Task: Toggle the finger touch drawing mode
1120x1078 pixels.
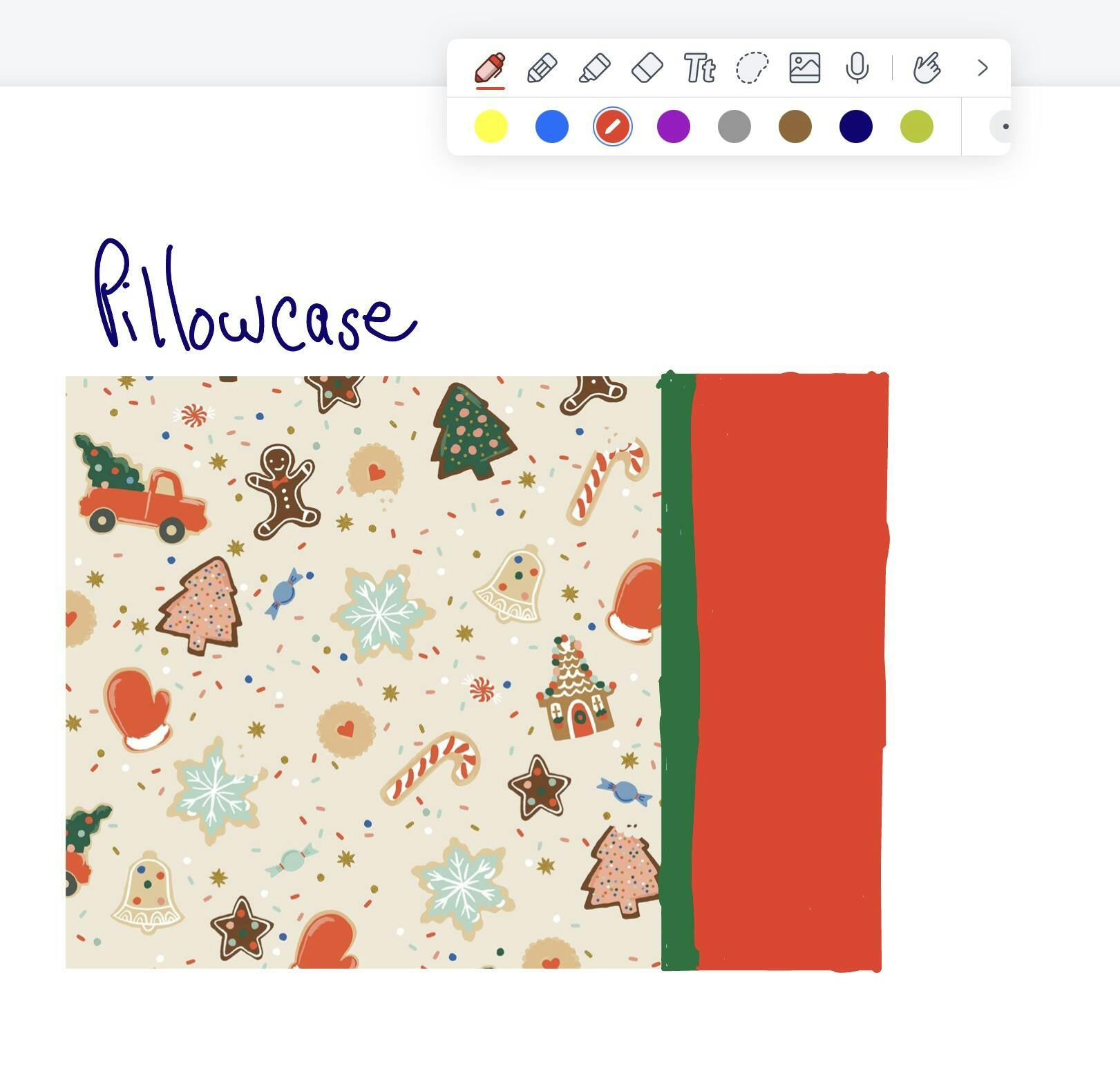Action: (x=927, y=68)
